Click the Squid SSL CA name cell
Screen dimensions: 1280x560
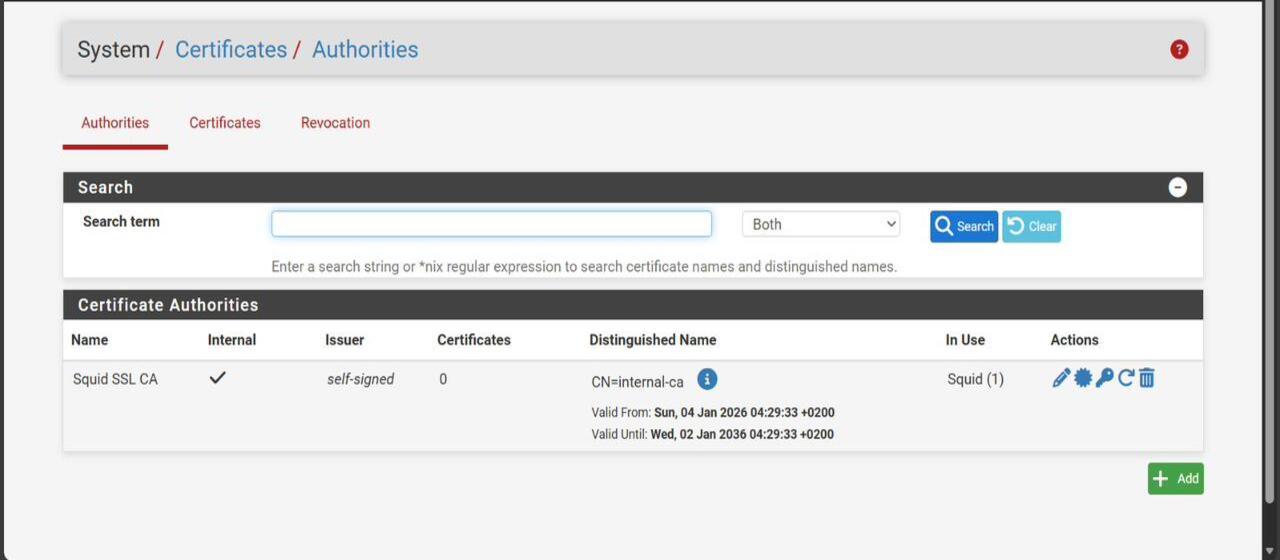(115, 379)
